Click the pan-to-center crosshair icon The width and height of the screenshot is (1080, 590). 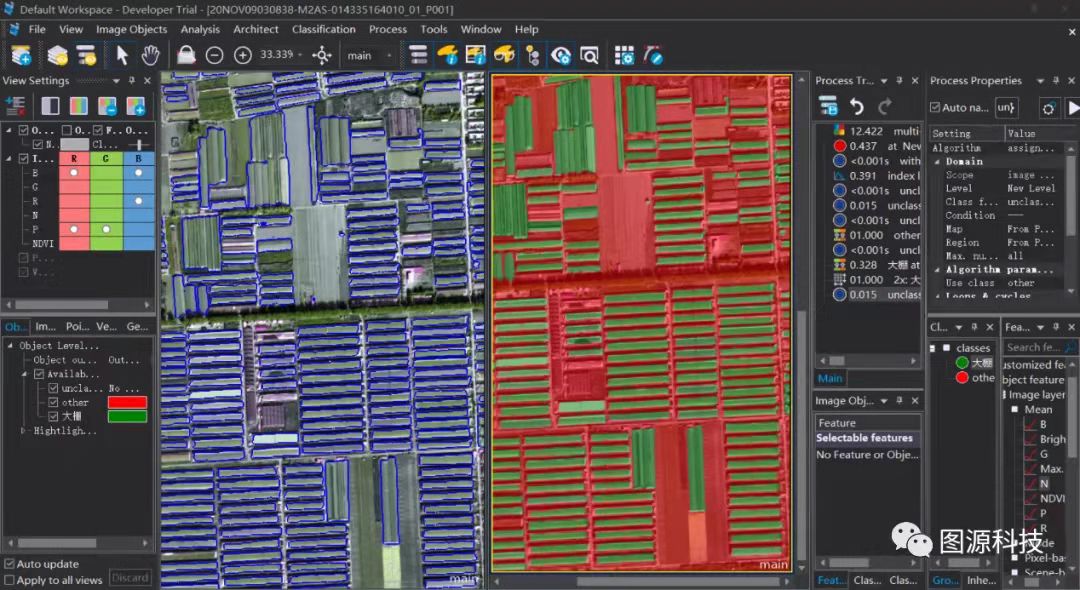pyautogui.click(x=322, y=55)
